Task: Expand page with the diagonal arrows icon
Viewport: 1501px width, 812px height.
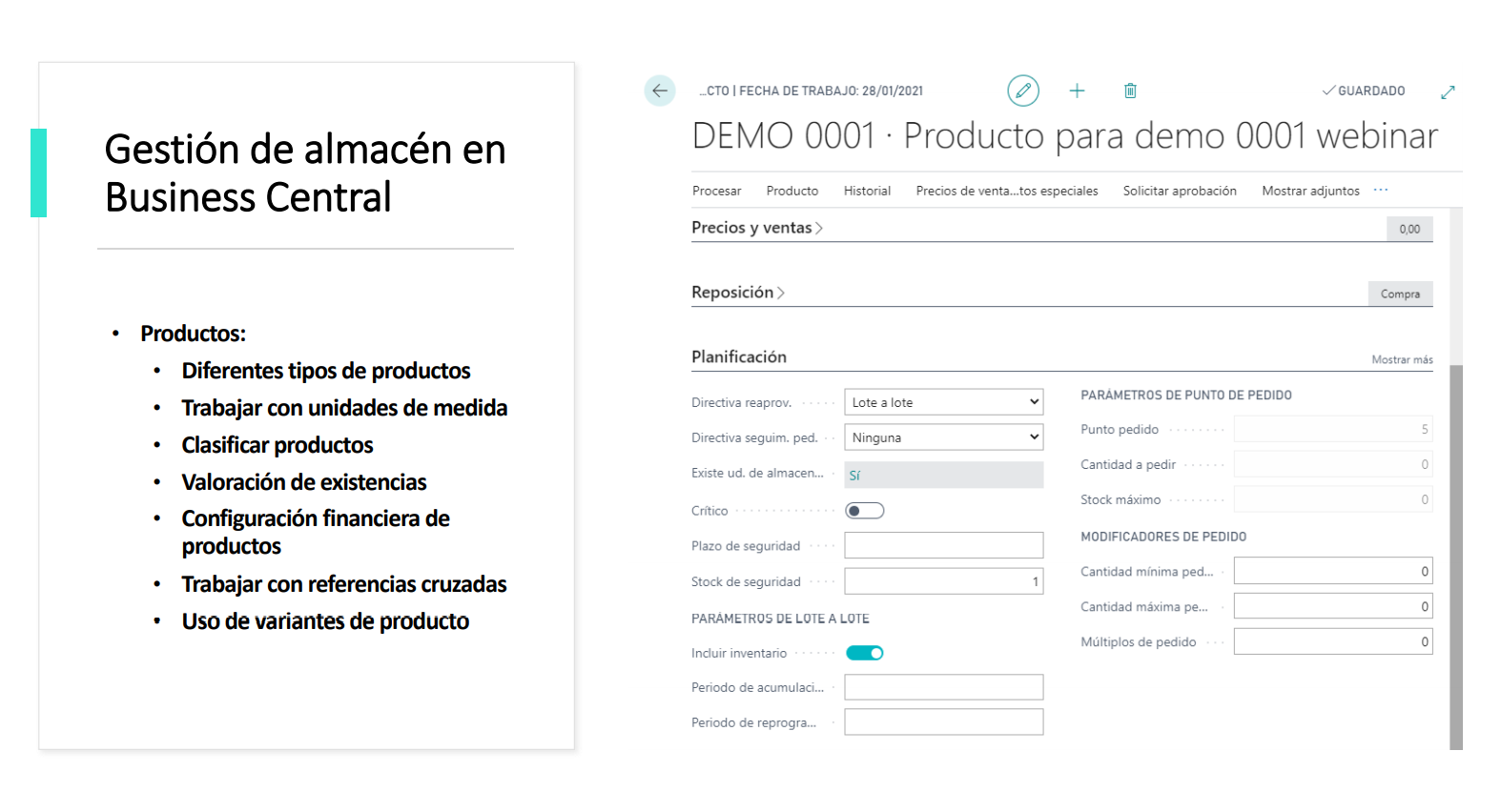Action: [1448, 91]
